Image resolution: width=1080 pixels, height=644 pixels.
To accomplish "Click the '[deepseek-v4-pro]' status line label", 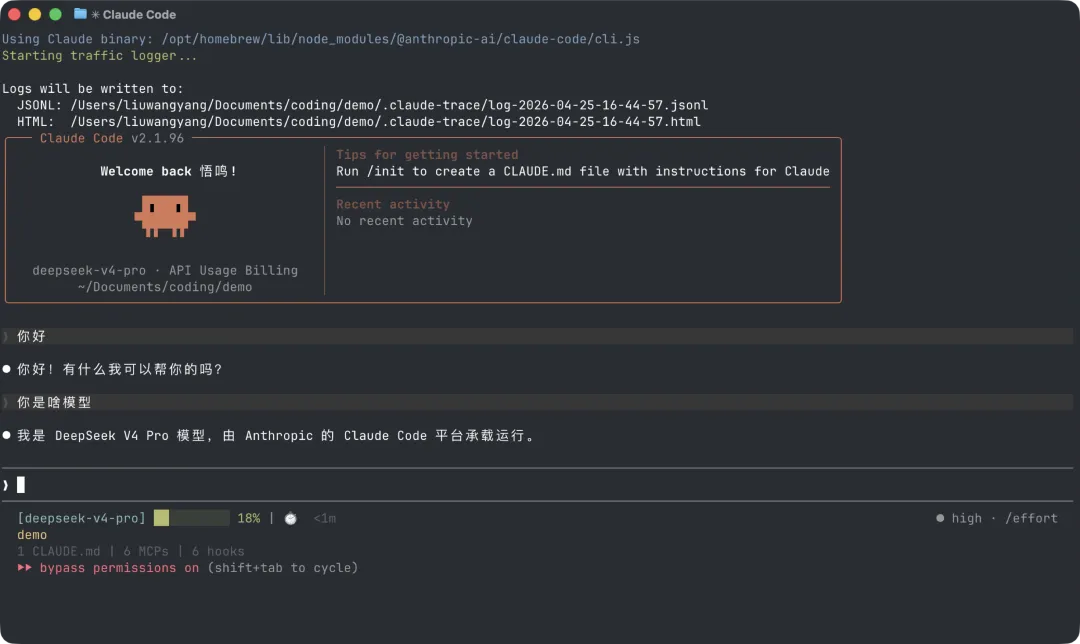I will tap(81, 518).
